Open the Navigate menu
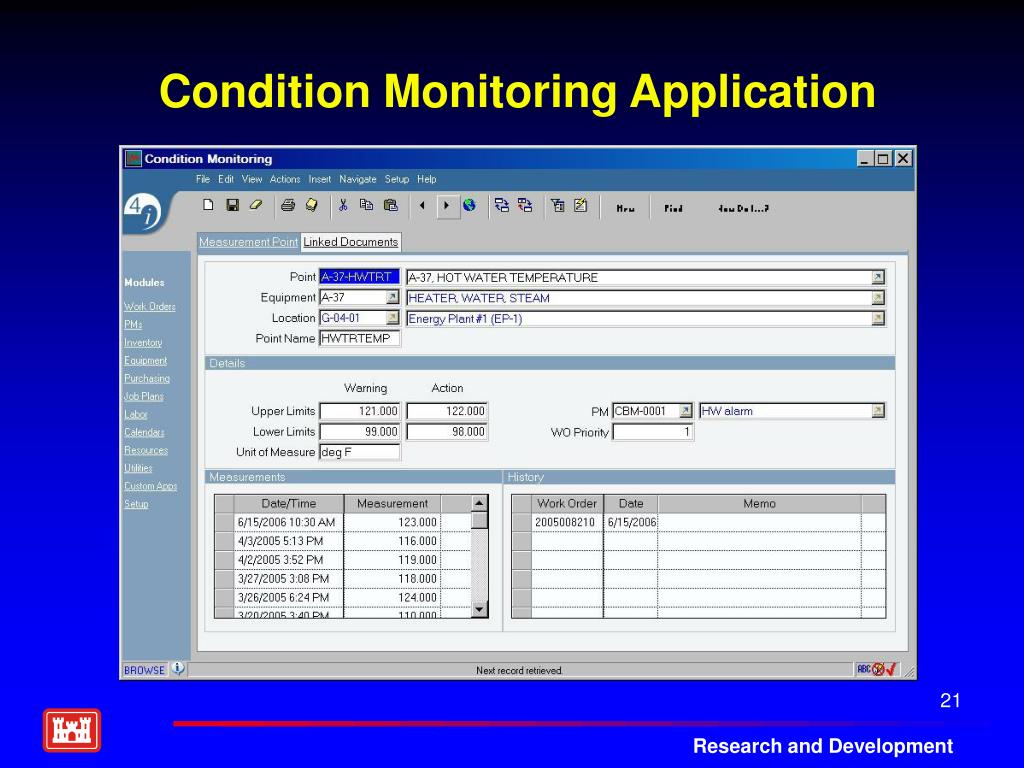 pos(357,179)
